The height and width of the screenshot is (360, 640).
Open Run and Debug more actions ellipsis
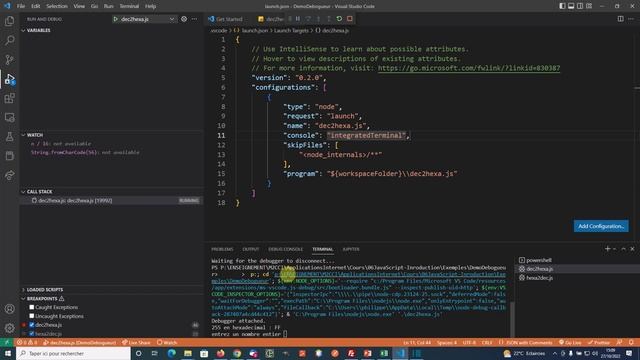tap(194, 19)
